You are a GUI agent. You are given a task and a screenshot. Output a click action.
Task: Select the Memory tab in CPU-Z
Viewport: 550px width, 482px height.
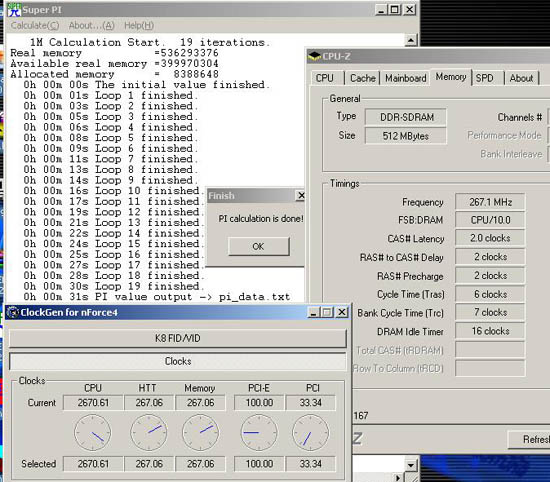point(451,77)
